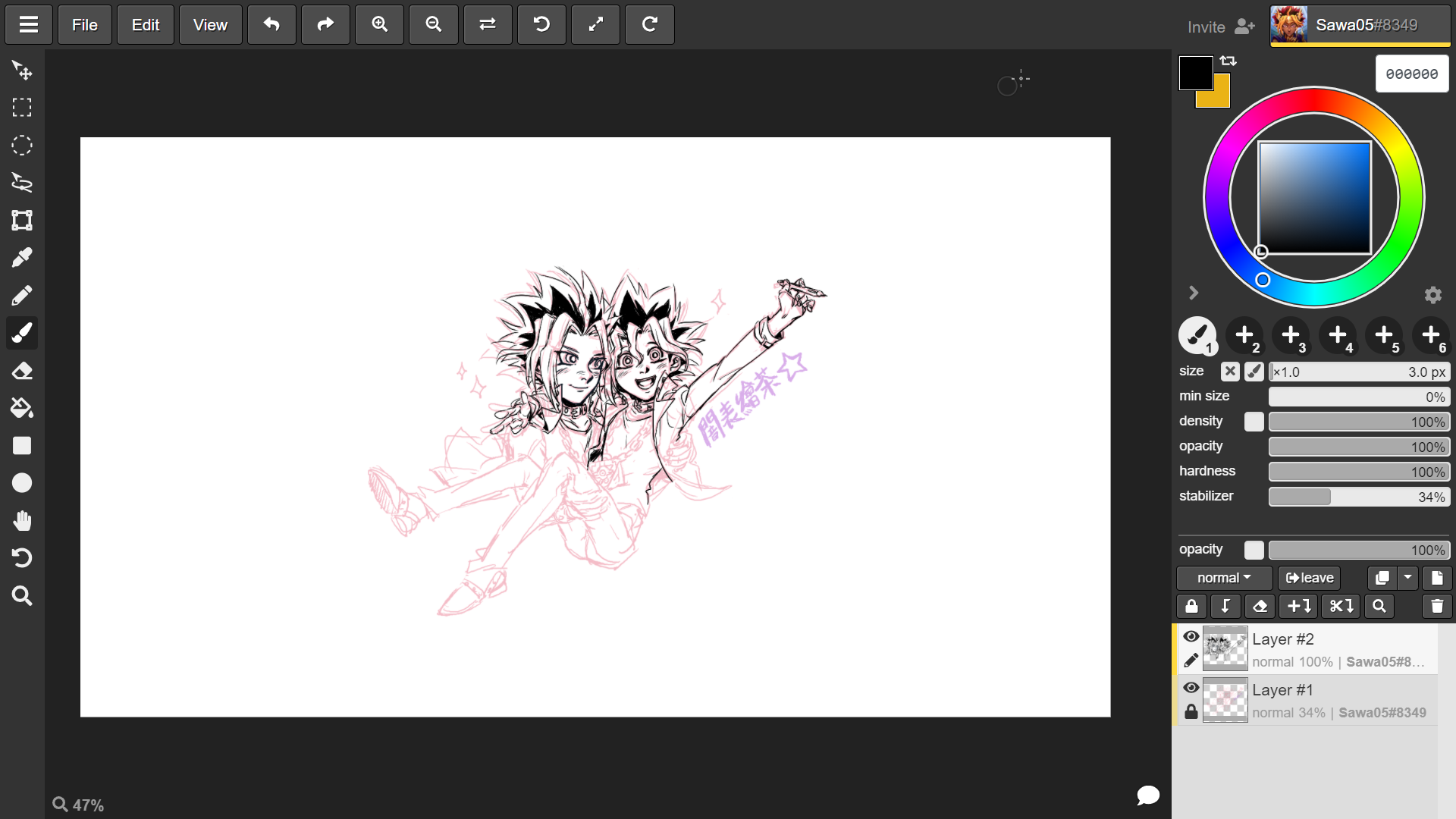The image size is (1456, 819).
Task: Open the Sawa05#8349 user profile
Action: [x=1360, y=25]
